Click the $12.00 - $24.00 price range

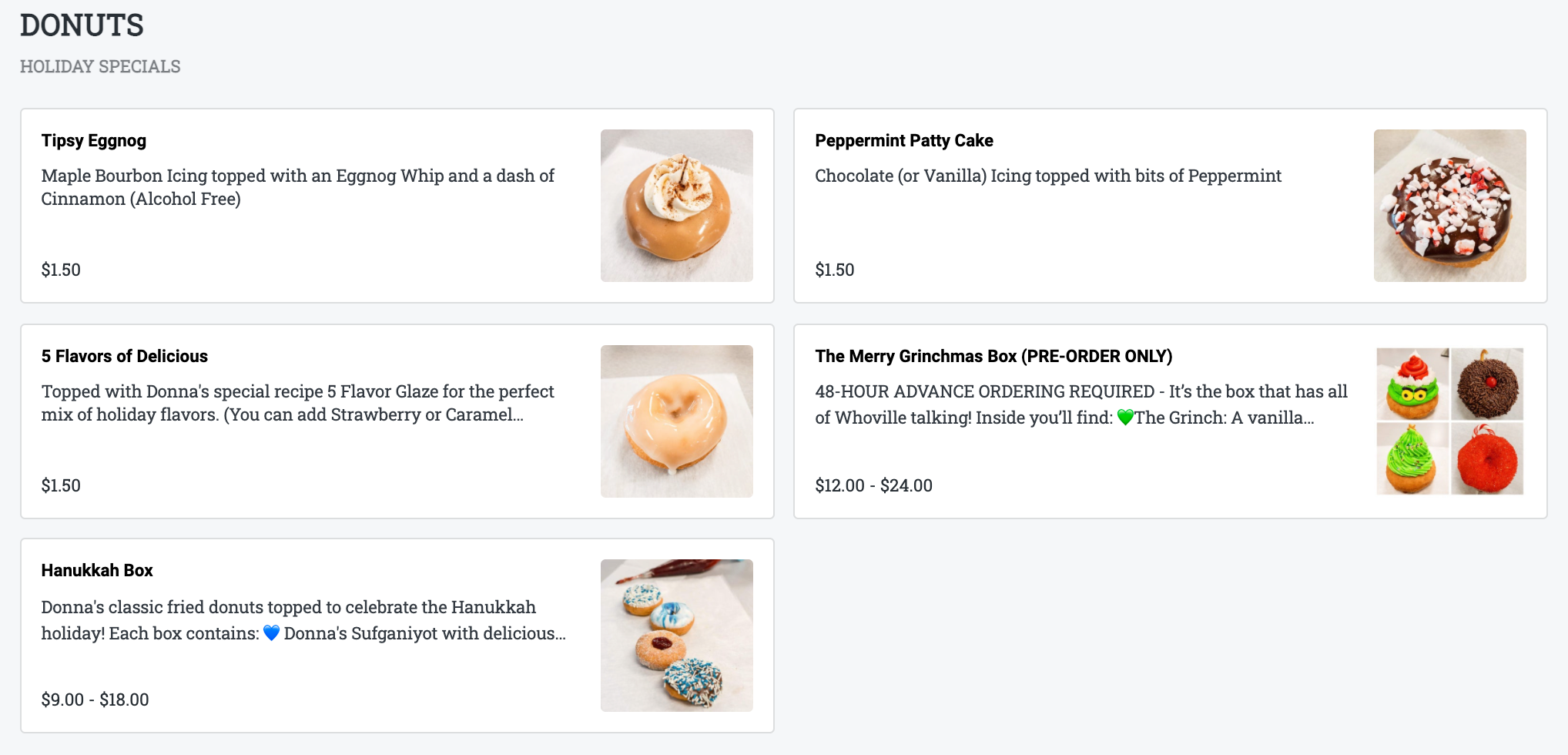coord(873,485)
